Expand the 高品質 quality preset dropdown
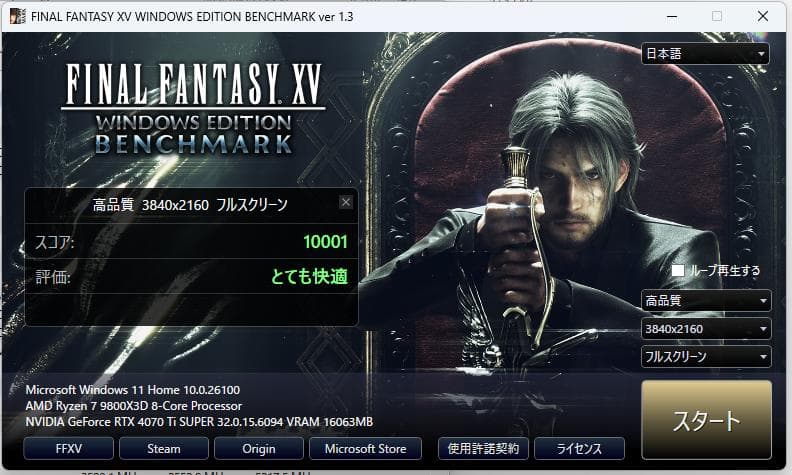Screen dimensions: 792x475 tap(706, 301)
